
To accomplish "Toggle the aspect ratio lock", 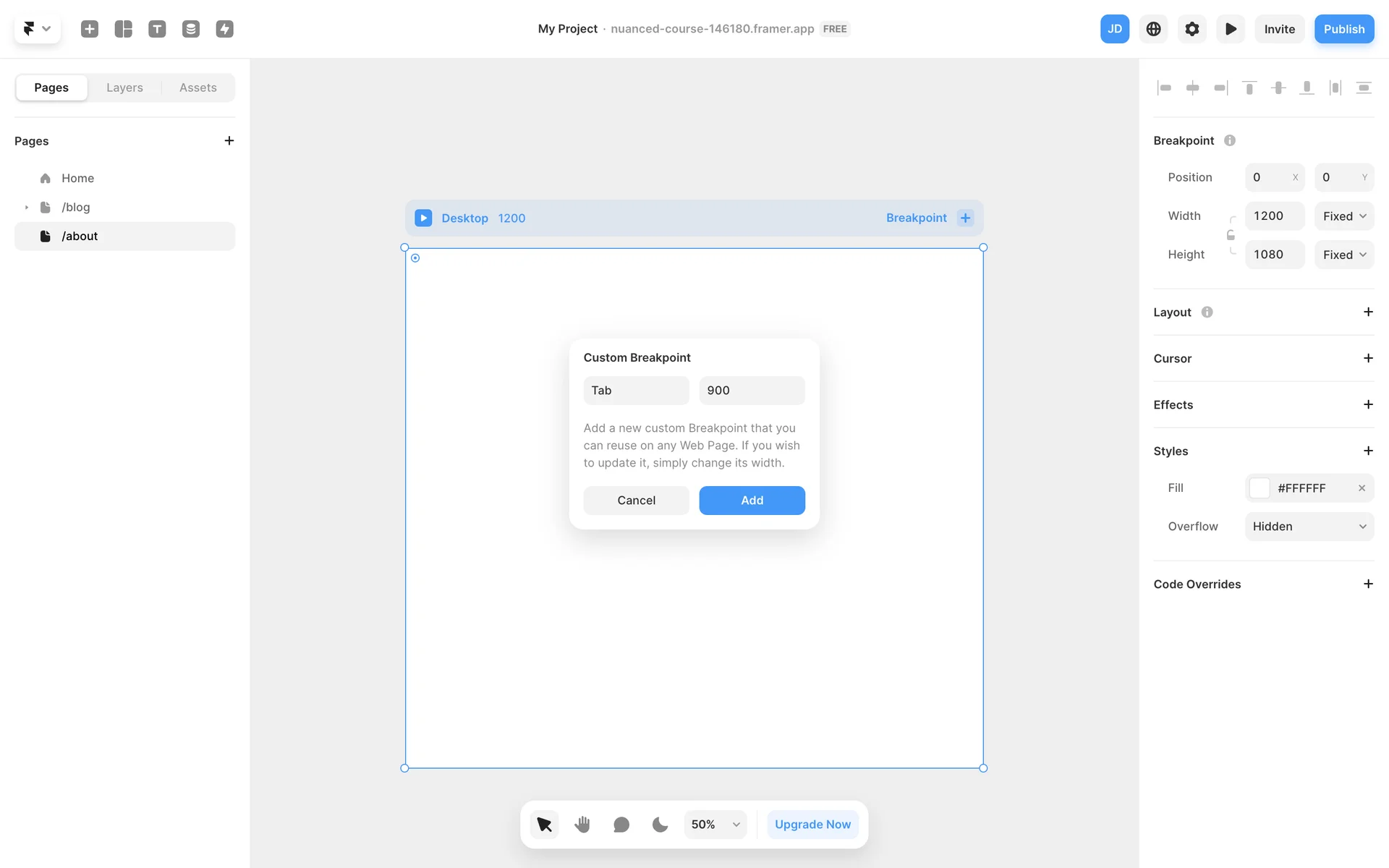I will click(1231, 235).
